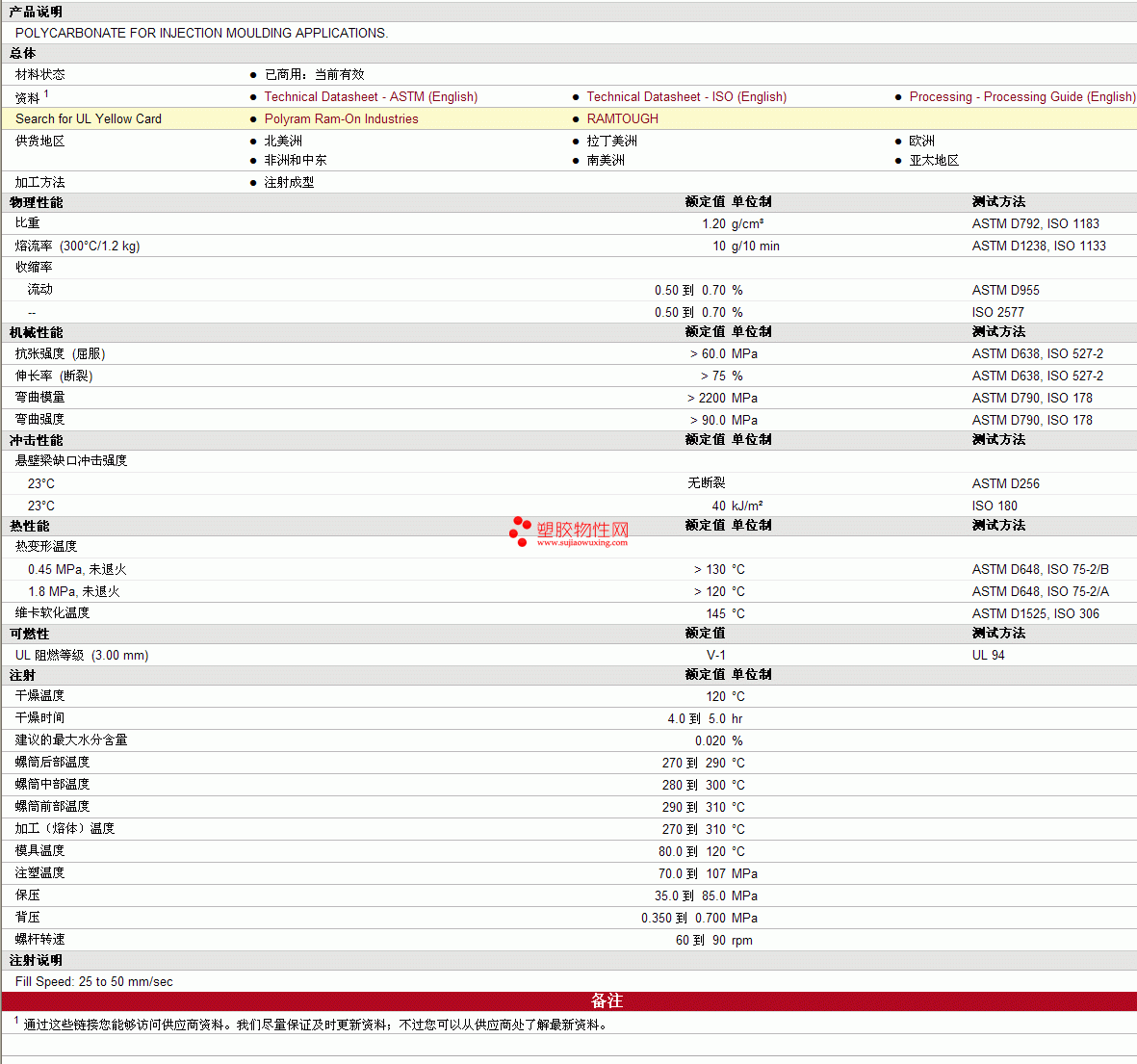Click the ASTM D792, ISO 1183 test method
The height and width of the screenshot is (1064, 1137).
pyautogui.click(x=1036, y=224)
